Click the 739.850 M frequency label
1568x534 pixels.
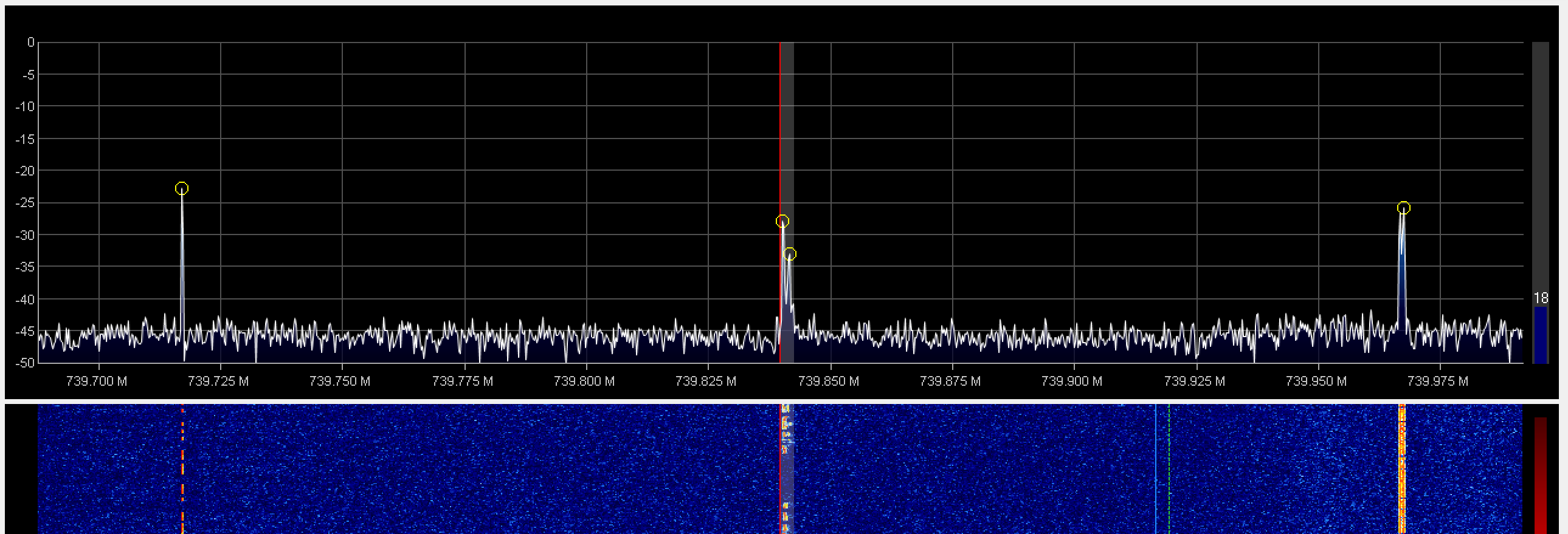[829, 382]
